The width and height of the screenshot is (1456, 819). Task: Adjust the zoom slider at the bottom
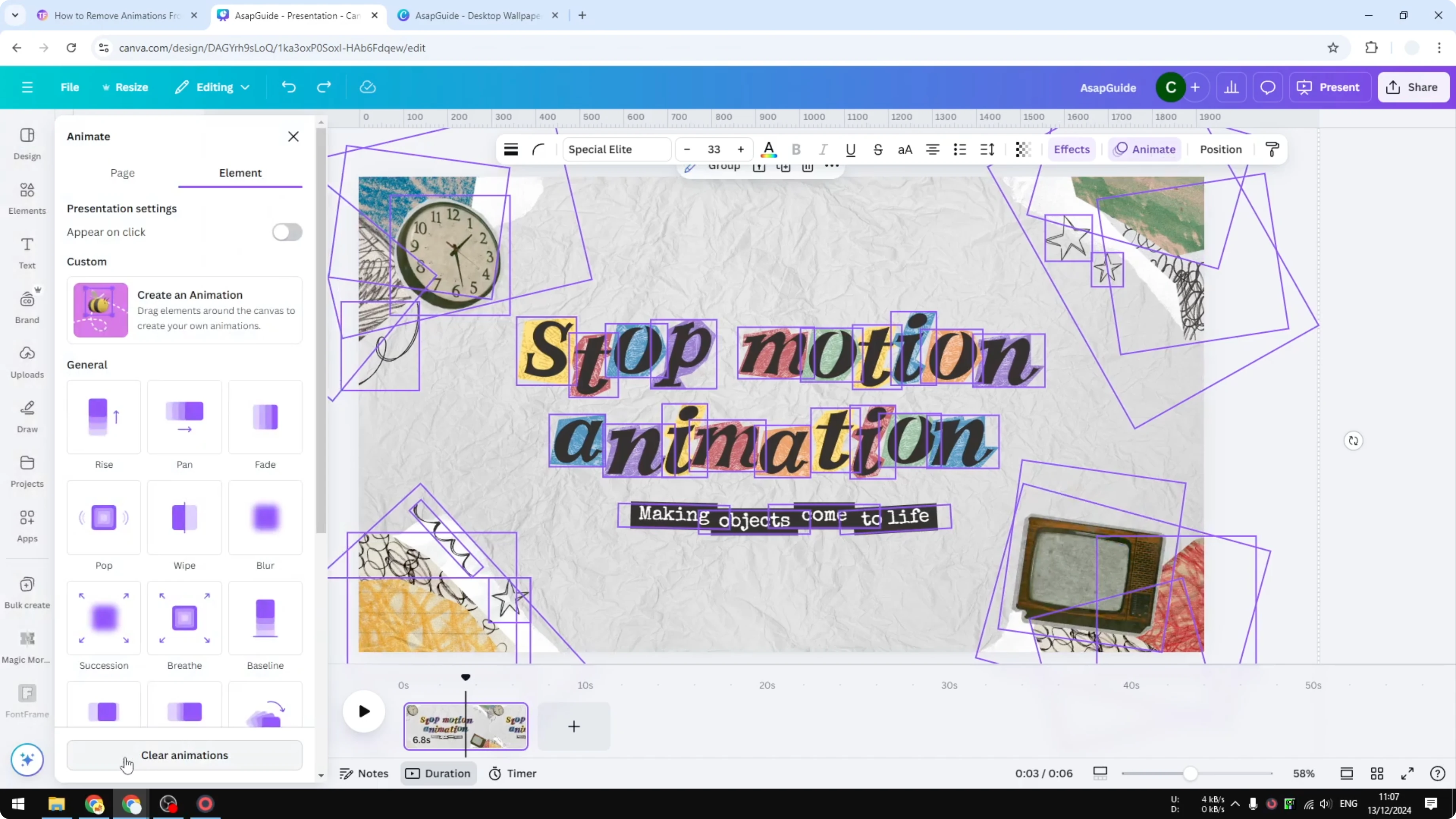point(1191,773)
